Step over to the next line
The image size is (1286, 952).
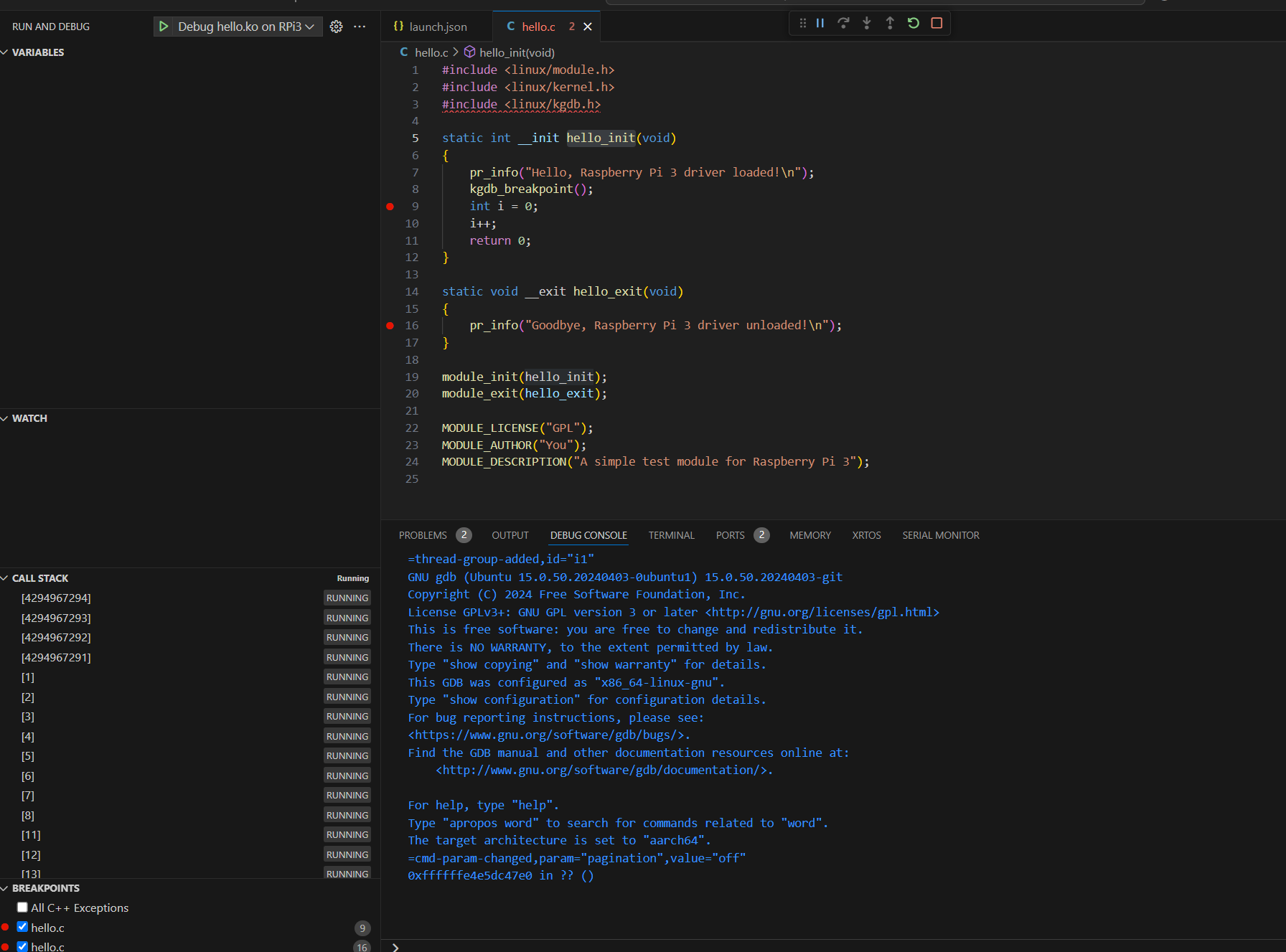(x=843, y=23)
